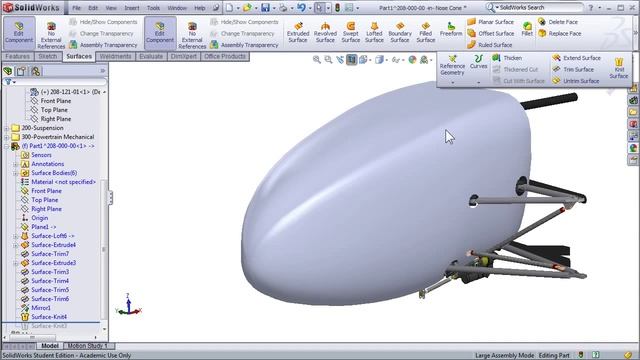Expand the 200-Suspension folder
Screen dimensions: 640x360
tap(7, 128)
